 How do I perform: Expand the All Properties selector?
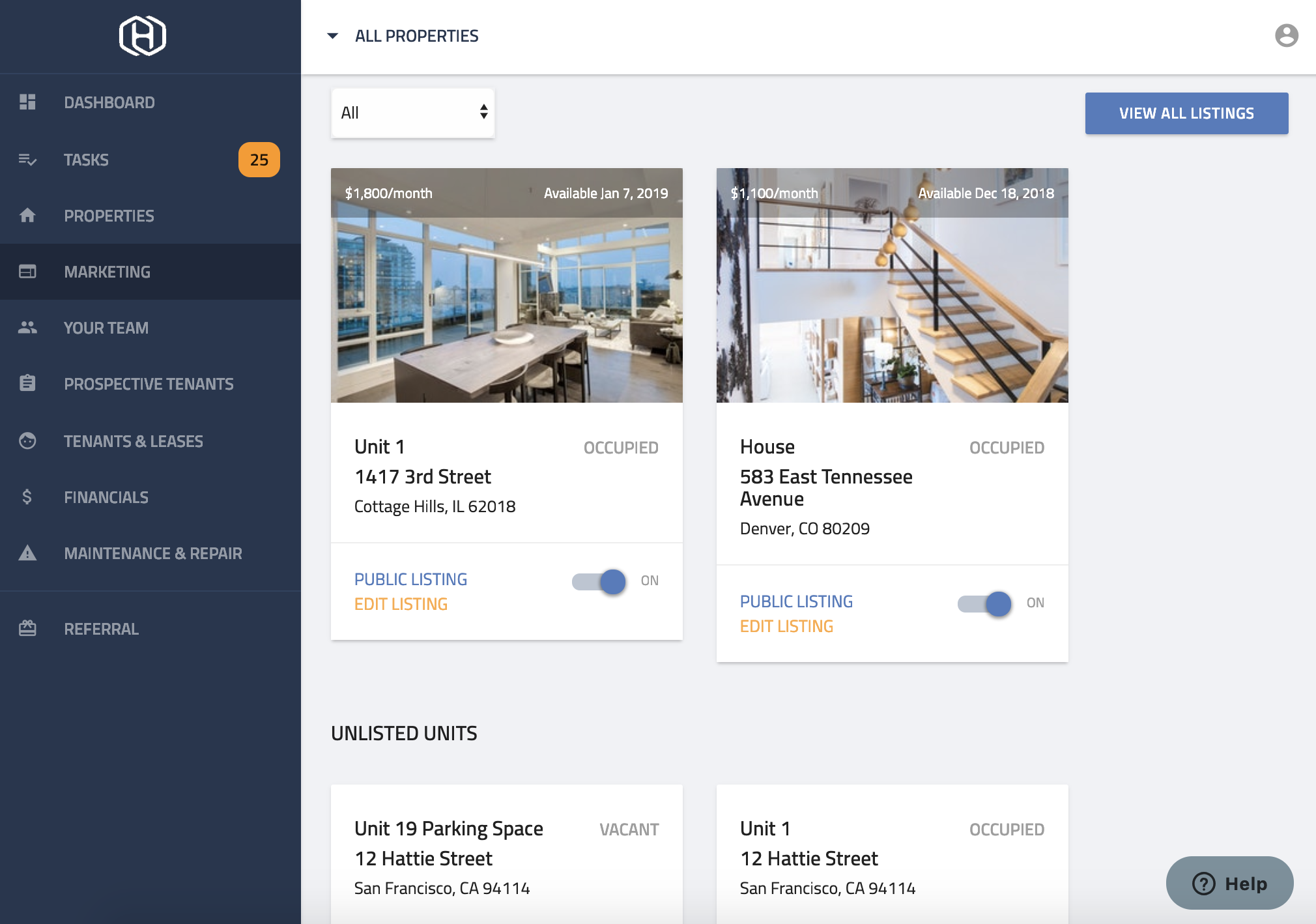tap(416, 36)
